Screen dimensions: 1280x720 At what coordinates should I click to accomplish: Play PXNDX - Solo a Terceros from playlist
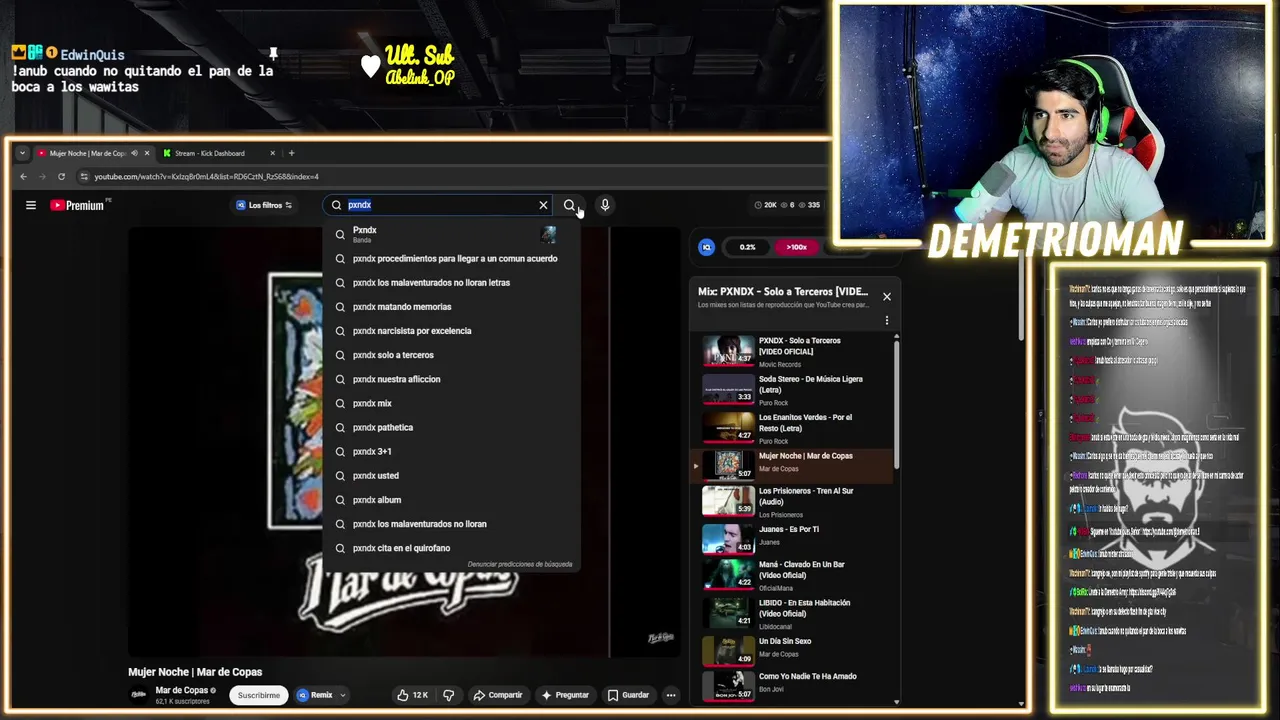point(796,351)
